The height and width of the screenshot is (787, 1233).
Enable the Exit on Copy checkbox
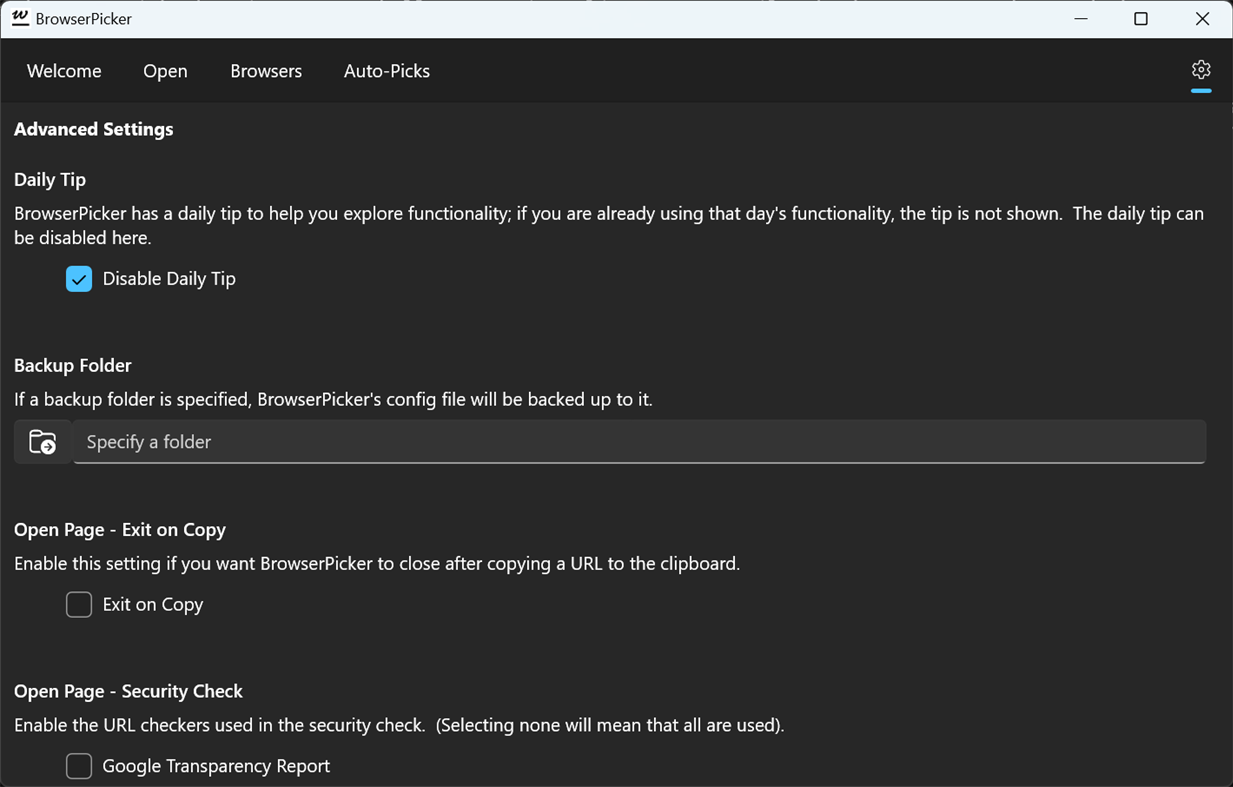[x=79, y=605]
